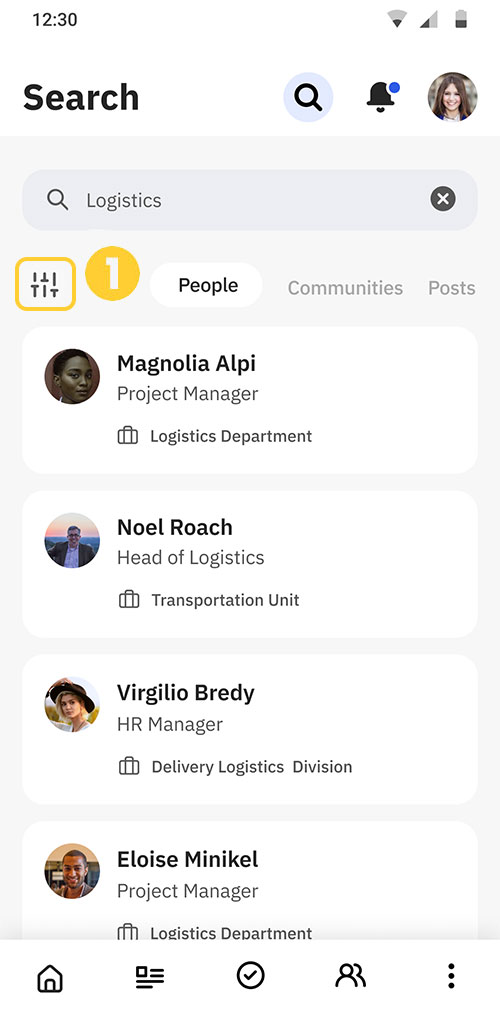500x1017 pixels.
Task: Open the more options vertical dots
Action: pos(451,975)
